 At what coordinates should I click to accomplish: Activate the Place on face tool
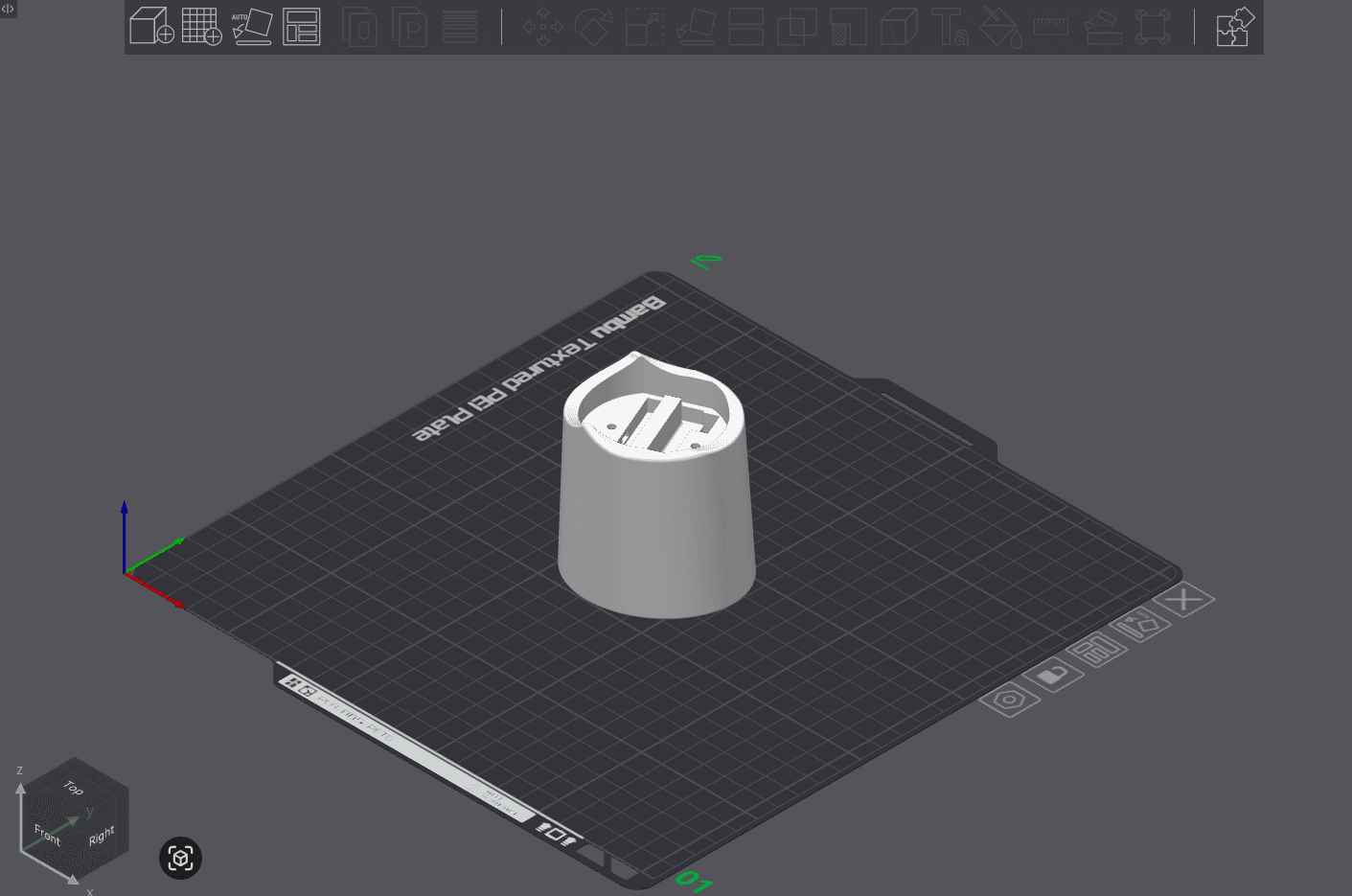click(x=694, y=26)
